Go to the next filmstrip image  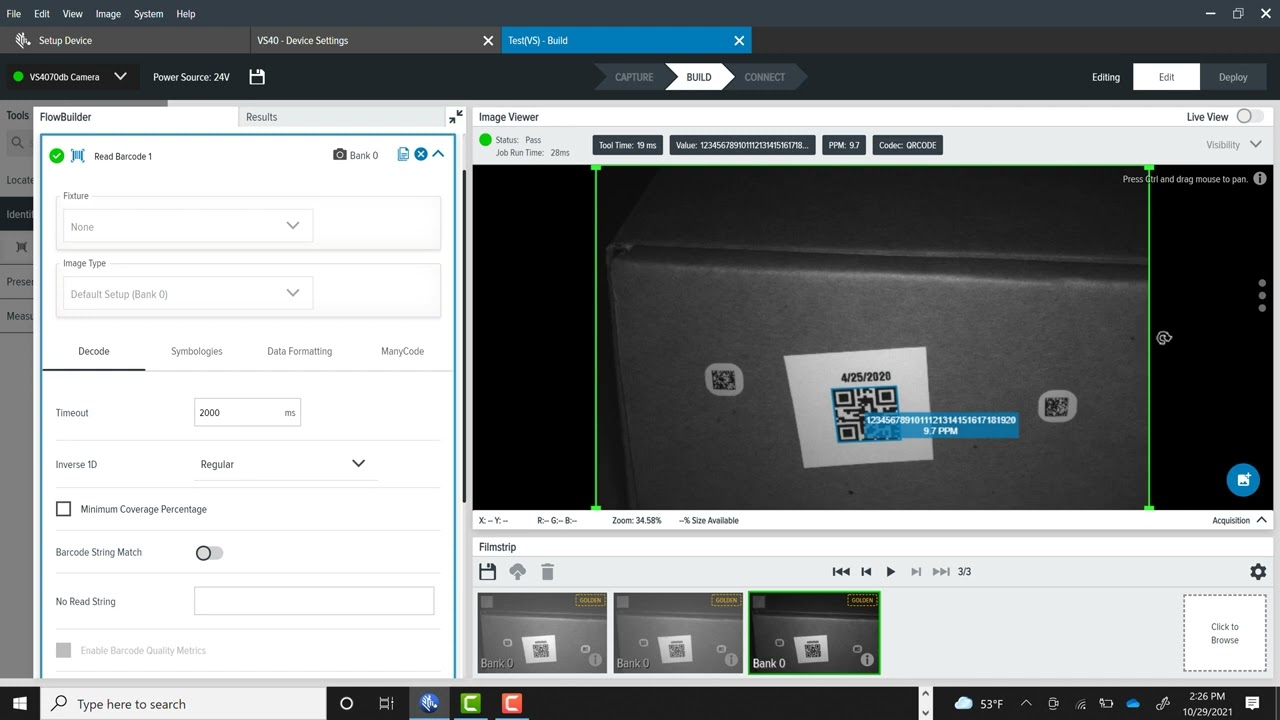(x=916, y=572)
